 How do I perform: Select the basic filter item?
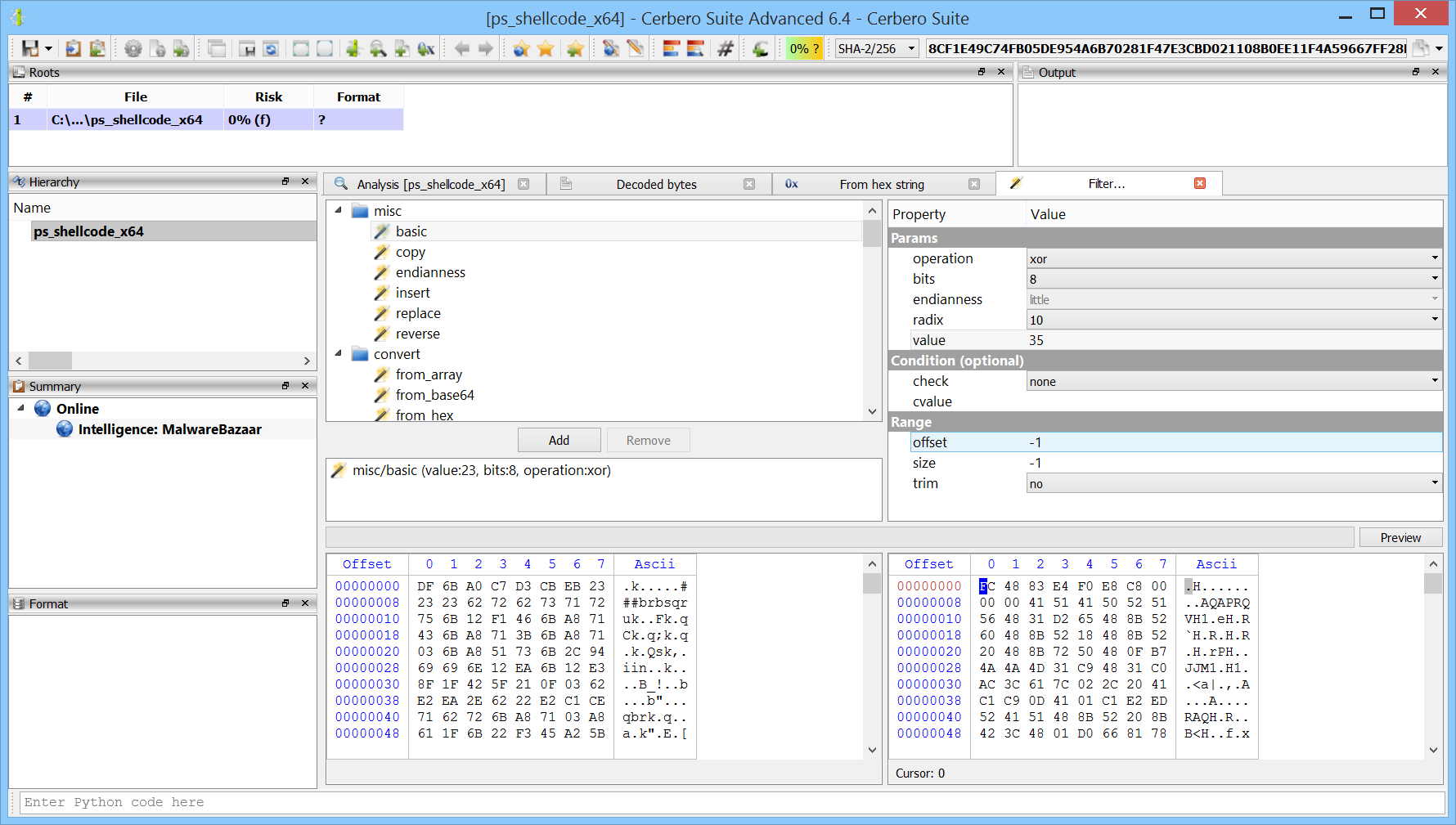pyautogui.click(x=411, y=231)
